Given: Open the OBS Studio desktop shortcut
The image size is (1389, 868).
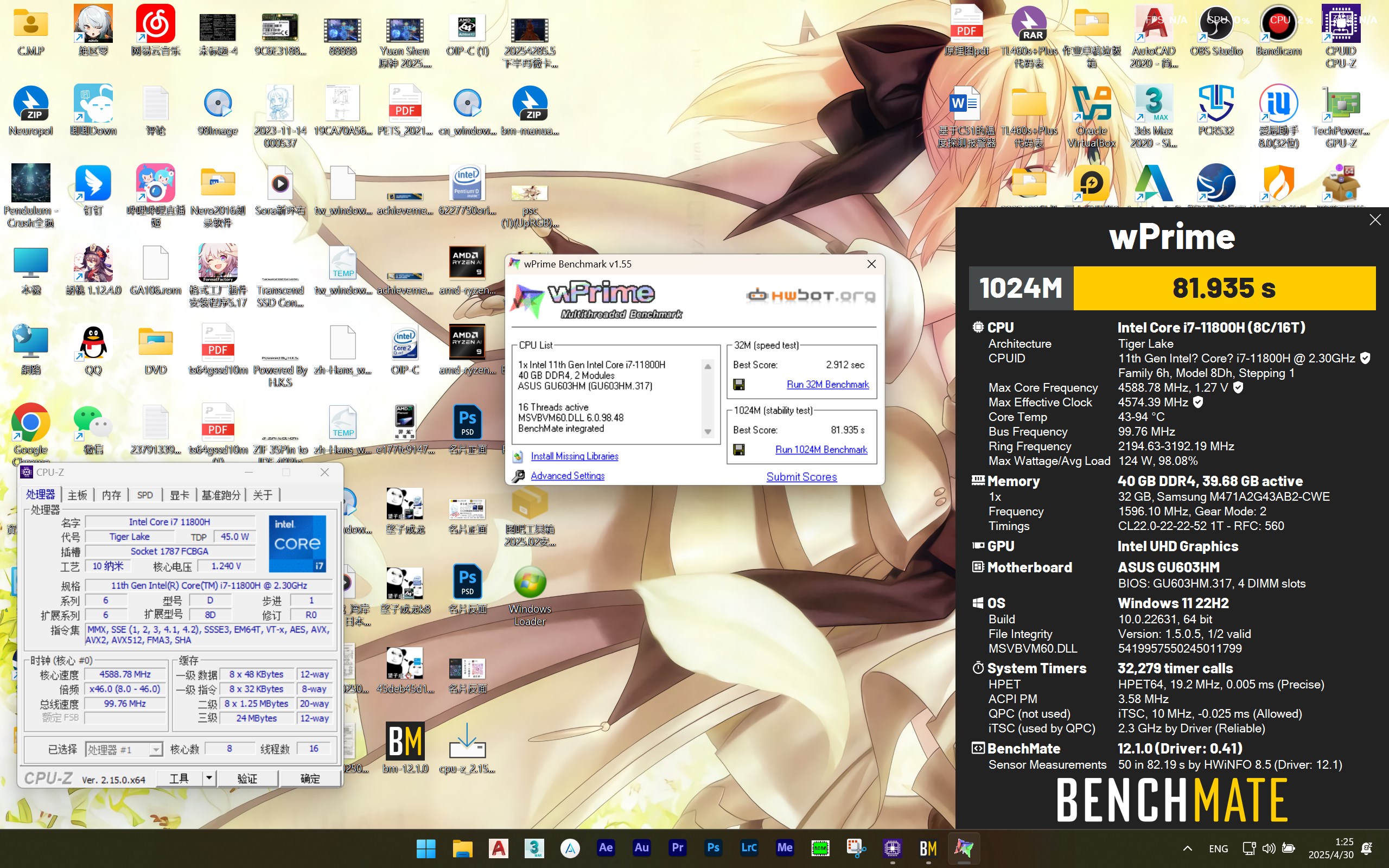Looking at the screenshot, I should coord(1216,30).
